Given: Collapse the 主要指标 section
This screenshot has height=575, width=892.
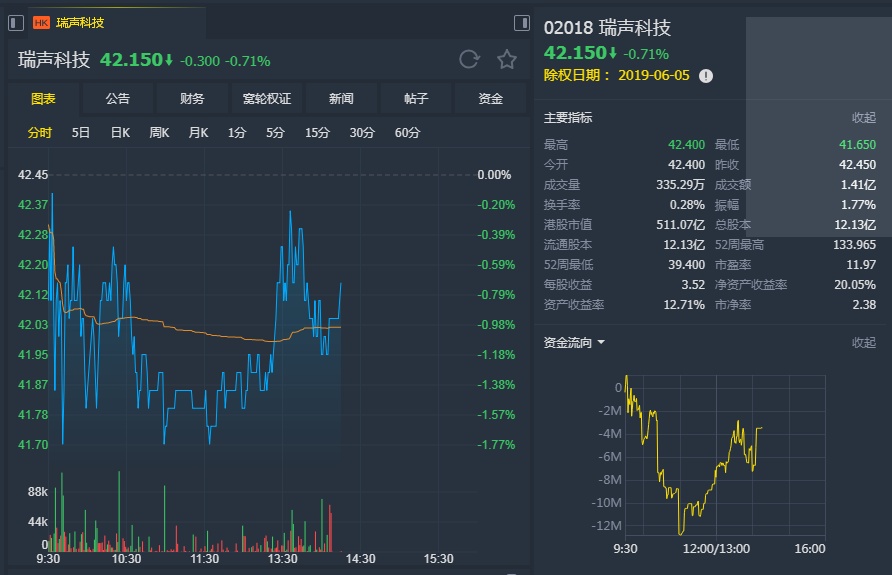Looking at the screenshot, I should pyautogui.click(x=863, y=117).
